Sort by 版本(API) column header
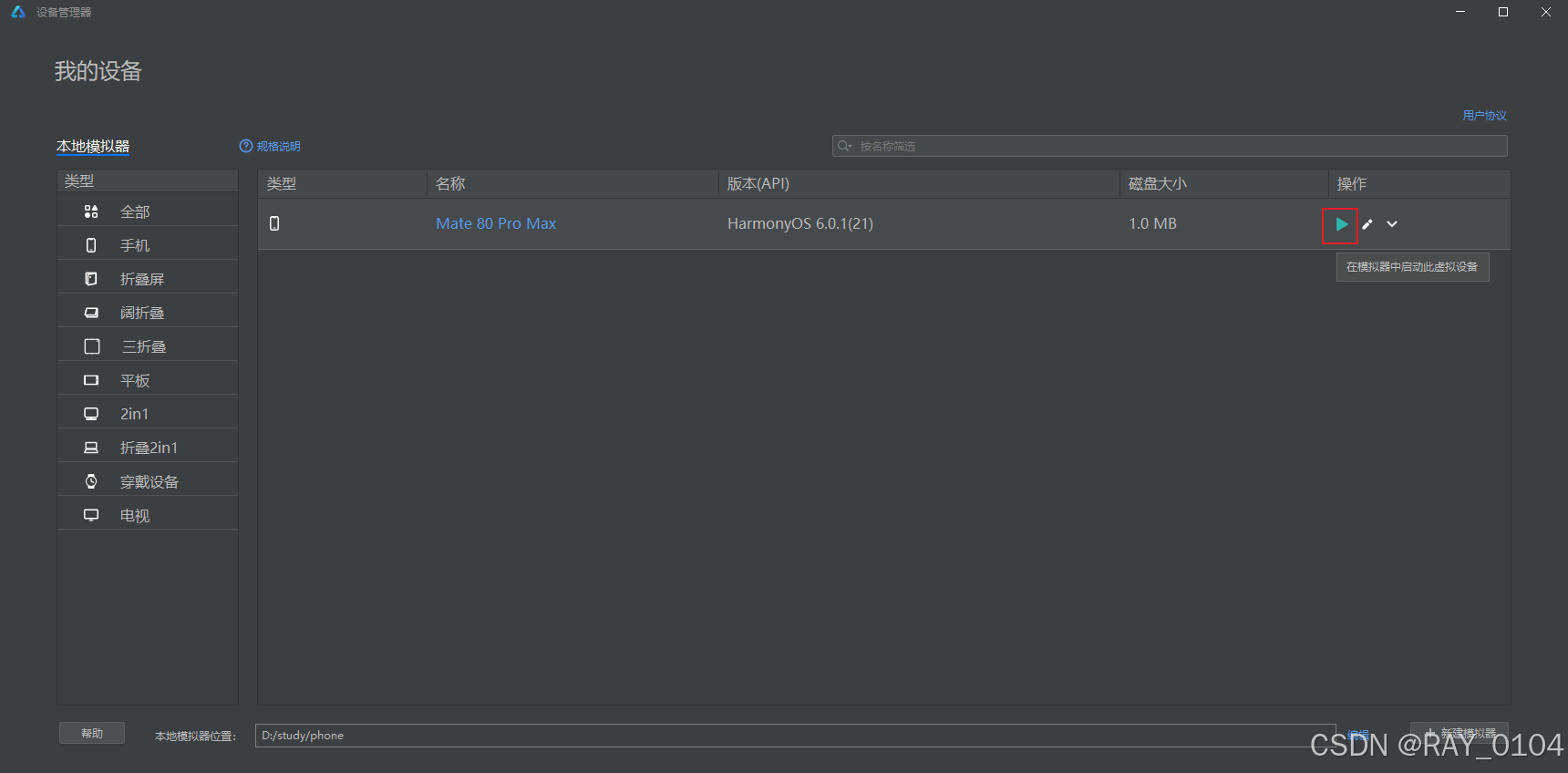The image size is (1568, 773). click(x=919, y=183)
